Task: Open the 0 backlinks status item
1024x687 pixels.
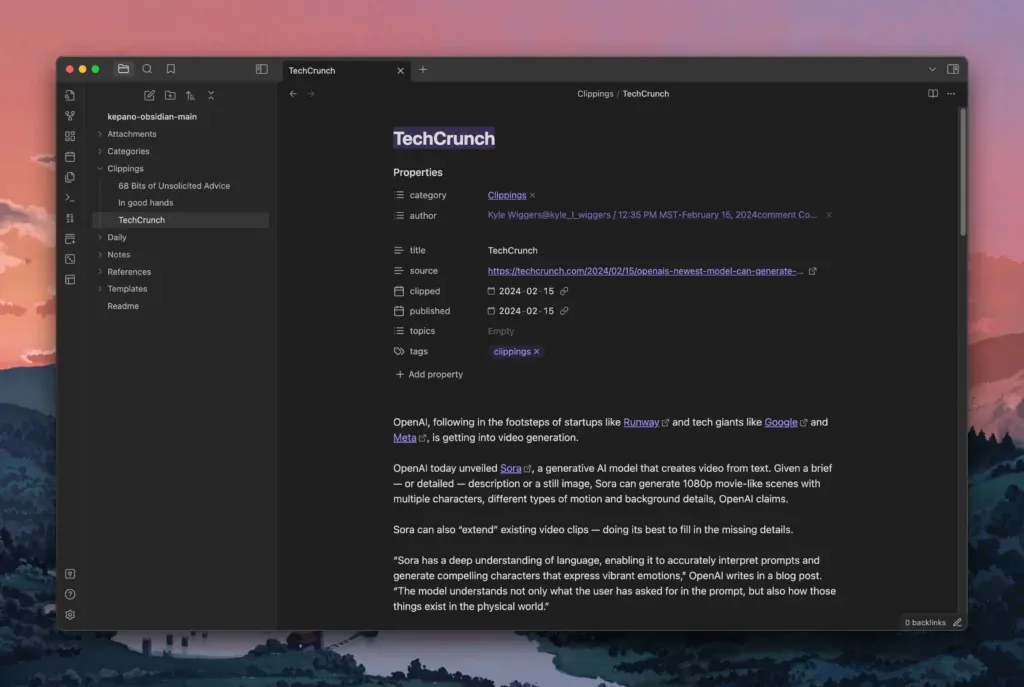Action: 925,622
